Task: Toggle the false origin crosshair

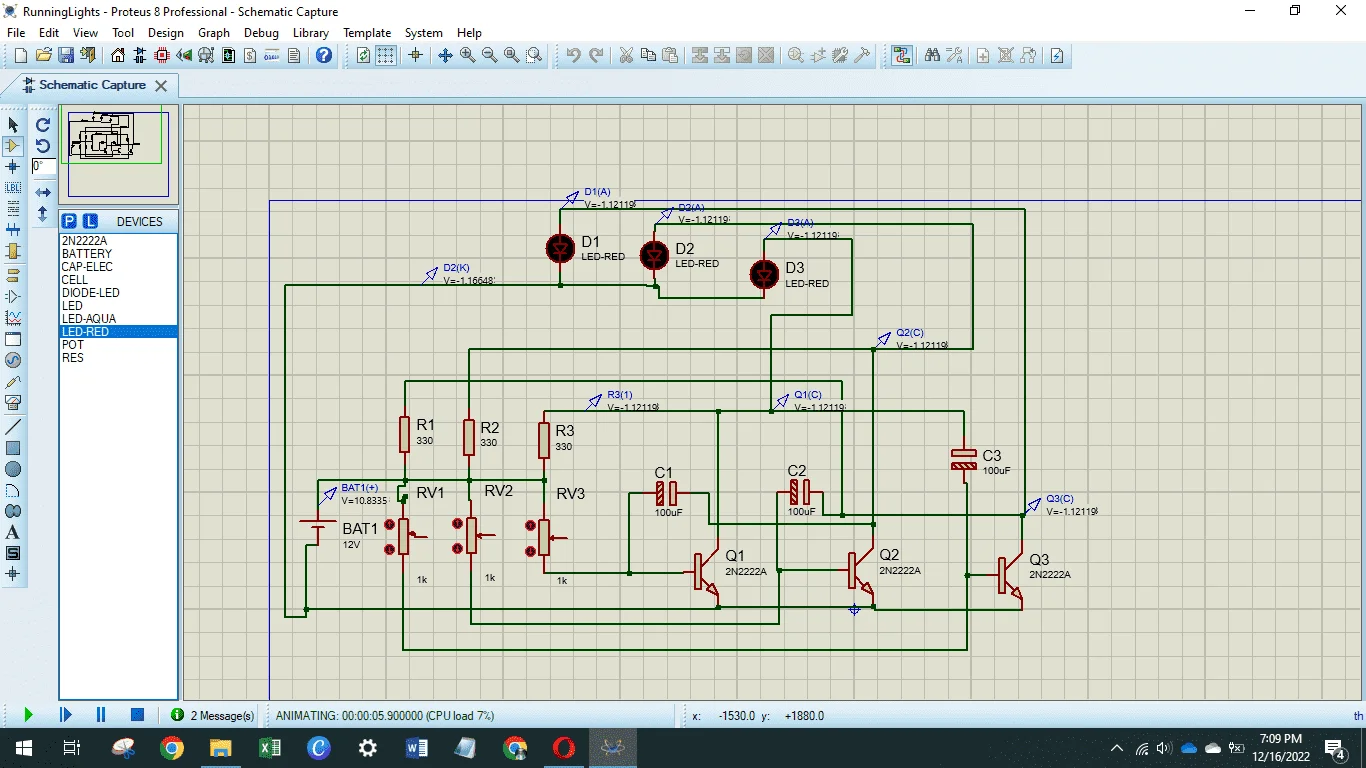Action: [416, 55]
